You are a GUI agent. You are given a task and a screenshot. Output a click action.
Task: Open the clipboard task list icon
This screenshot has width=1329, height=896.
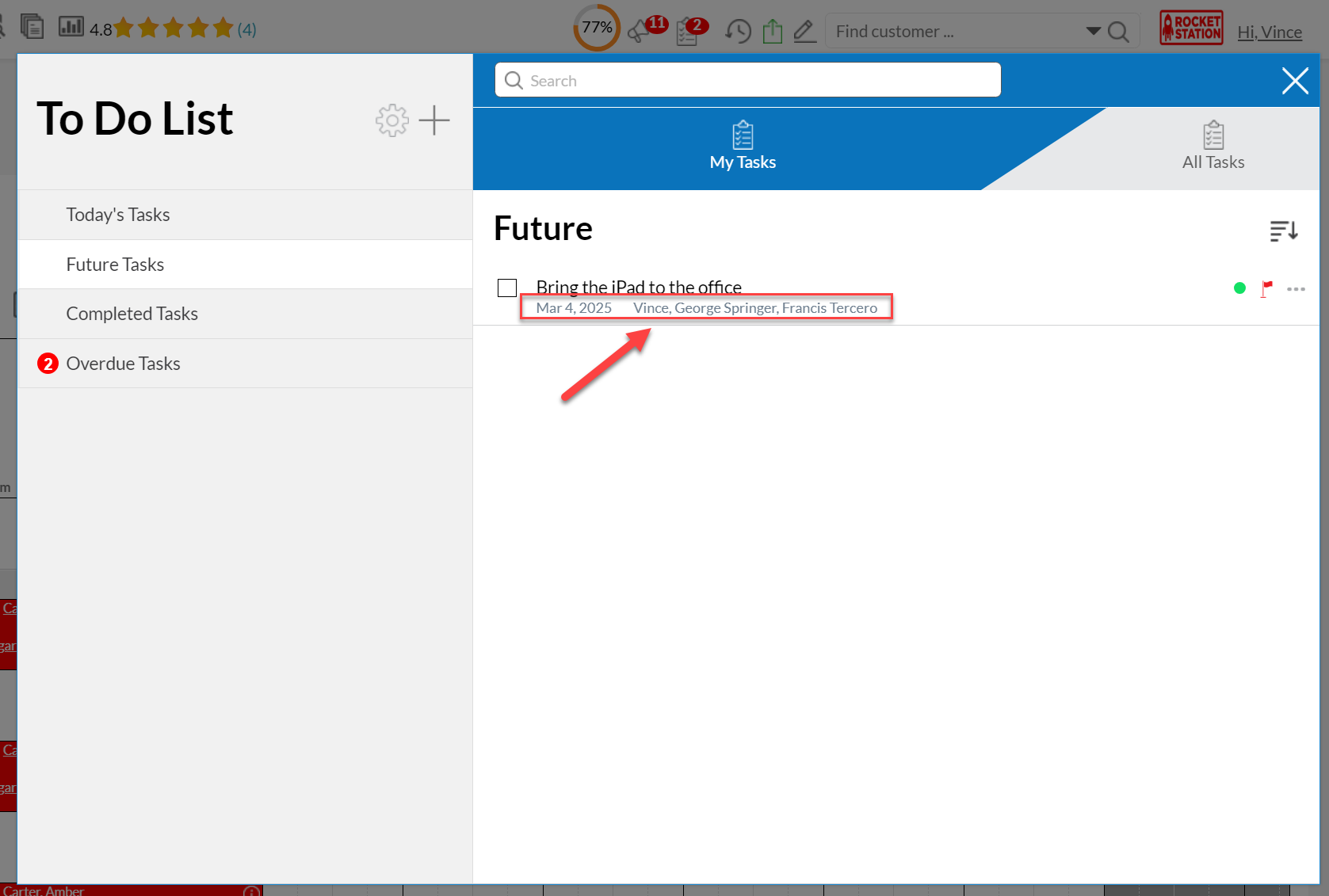pos(687,32)
